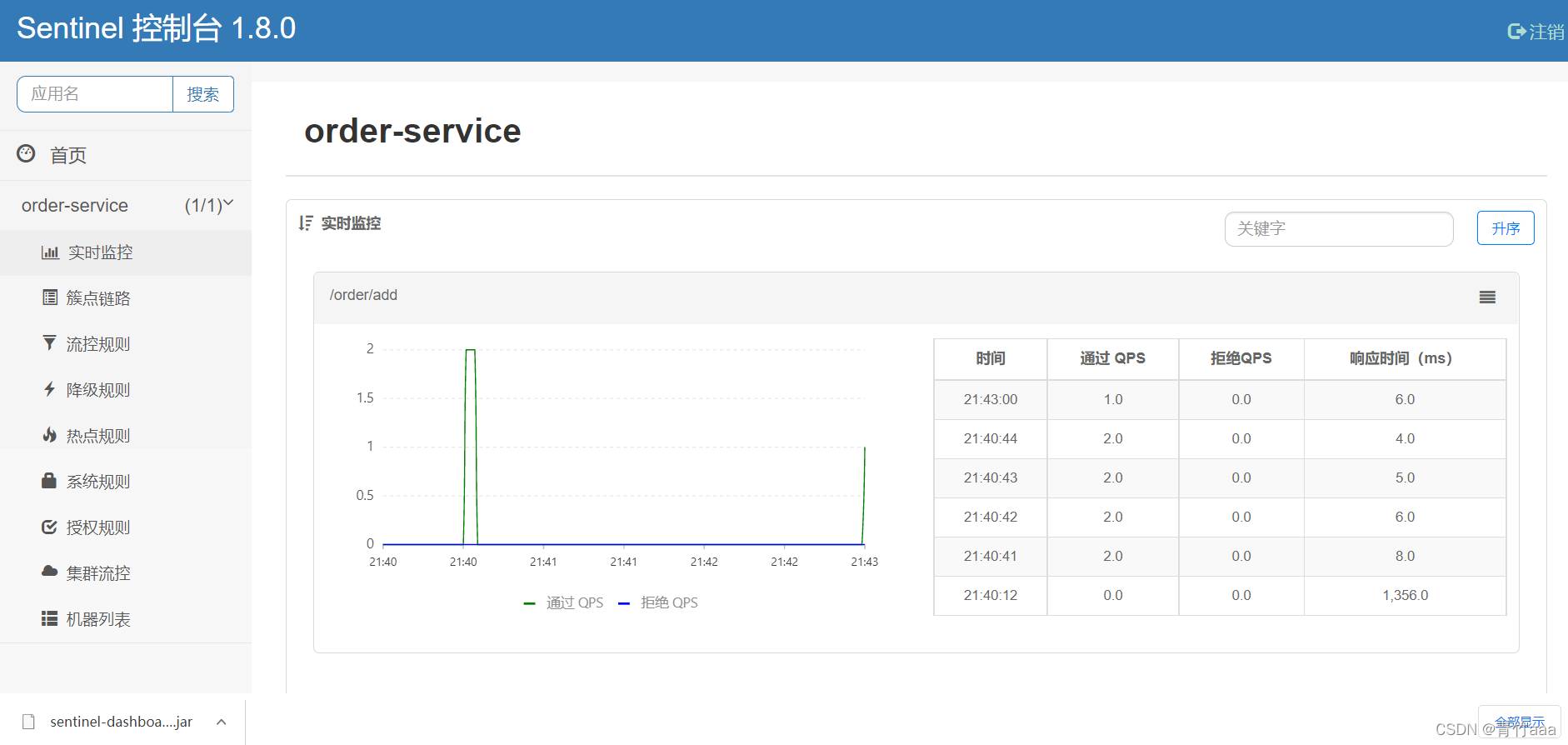
Task: Open 授权规则 authority rules menu
Action: (98, 527)
